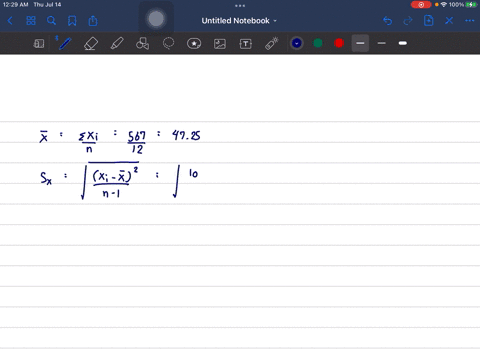Tap the three-dot multitasking handle
480x360 pixels.
click(x=240, y=6)
